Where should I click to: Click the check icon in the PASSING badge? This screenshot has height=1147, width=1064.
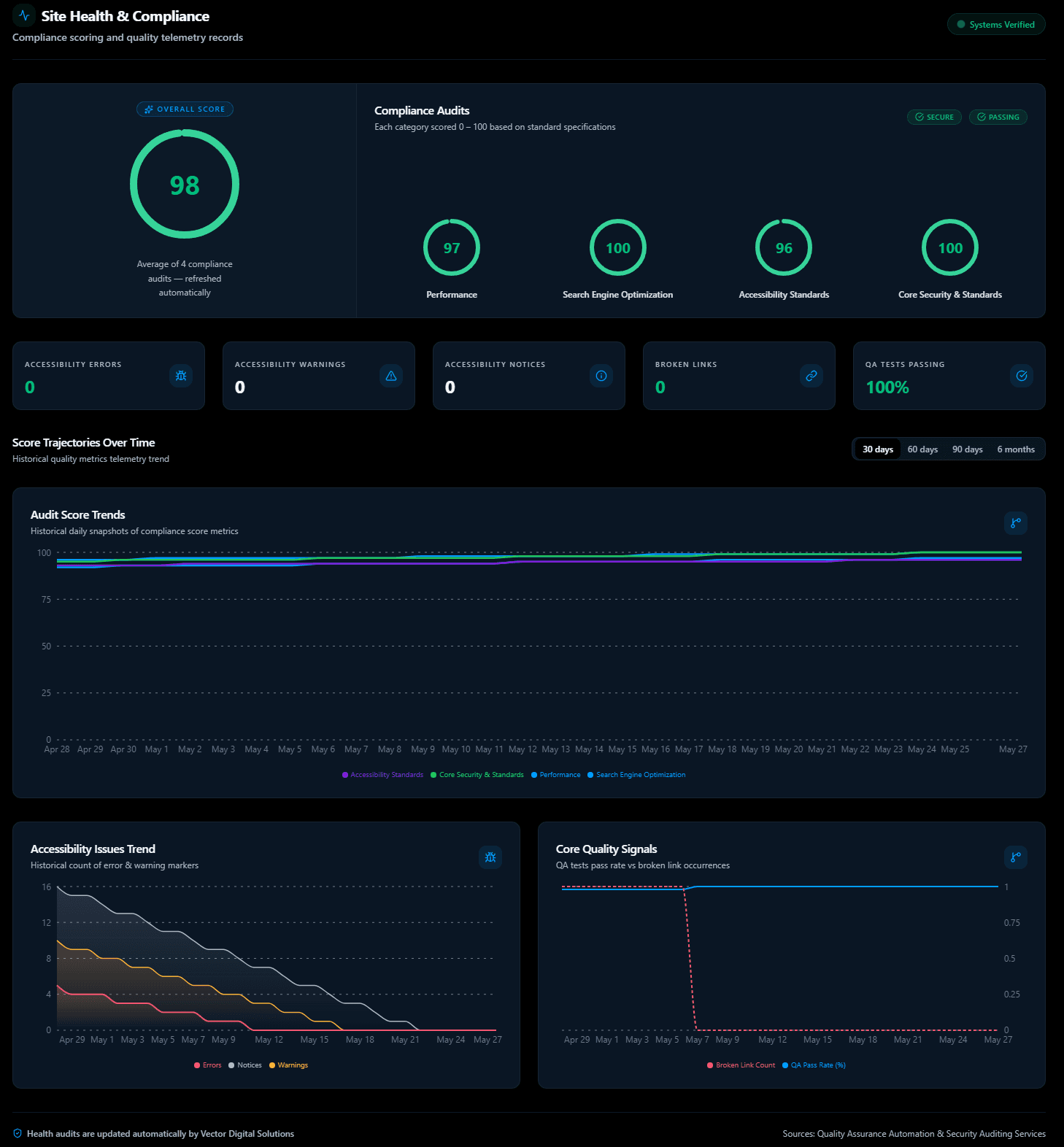982,117
